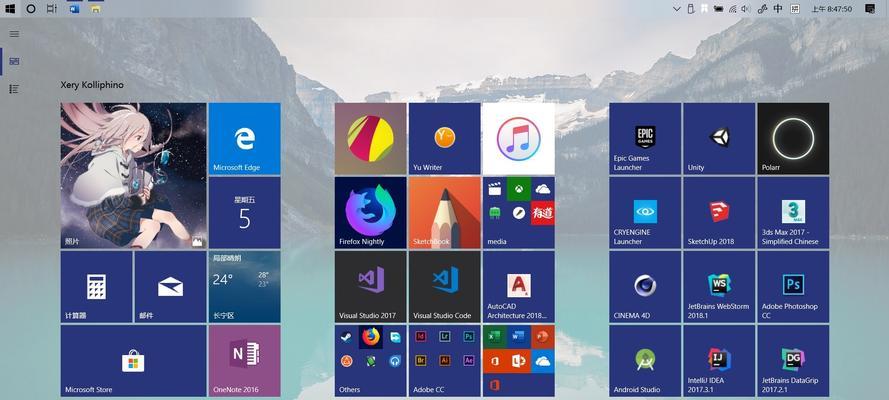Click the link-shaped tray icon
The width and height of the screenshot is (889, 400).
point(763,8)
